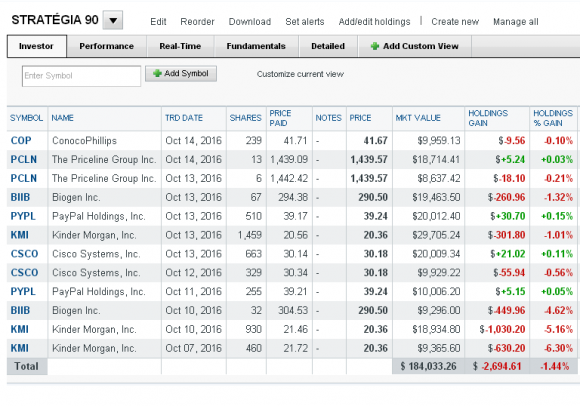
Task: Open CSCO symbol with 329 shares
Action: pos(24,273)
